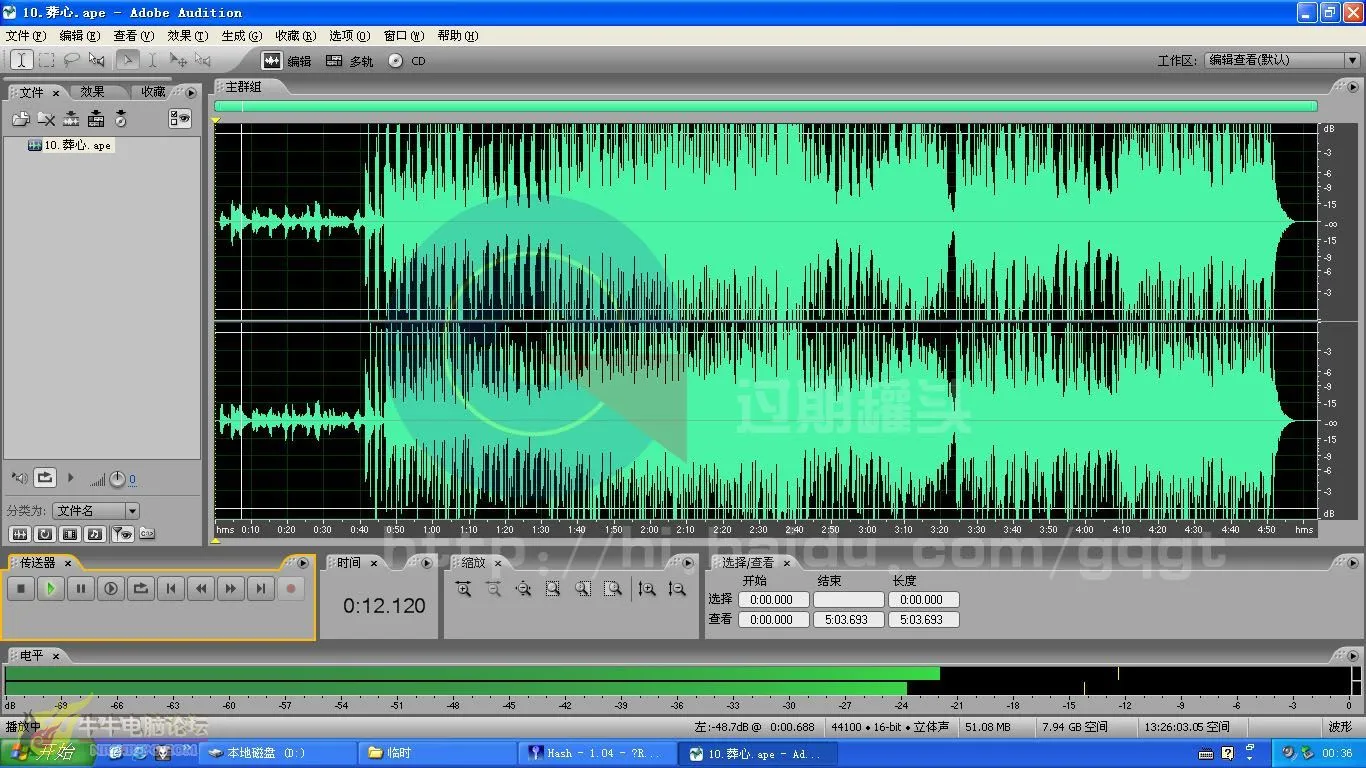Open the 效果 menu in menu bar
The height and width of the screenshot is (768, 1366).
pyautogui.click(x=186, y=35)
